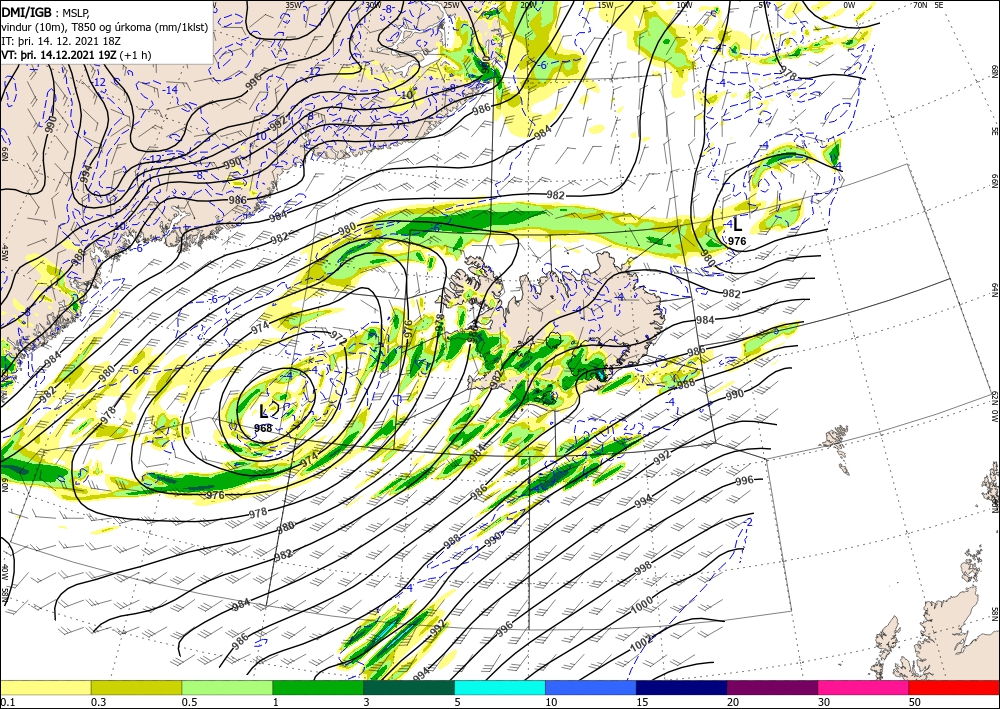Click the red 50+ legend color segment
The width and height of the screenshot is (1000, 709).
click(954, 687)
